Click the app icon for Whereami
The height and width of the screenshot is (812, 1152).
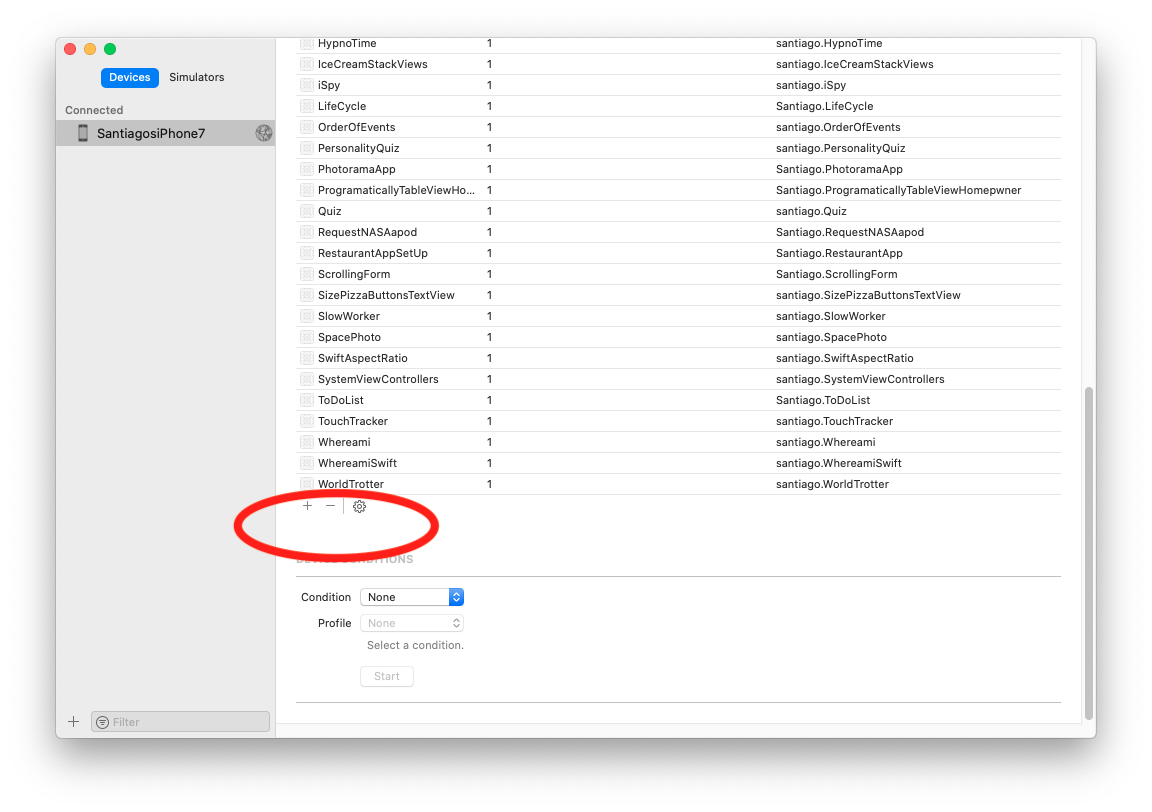click(307, 442)
